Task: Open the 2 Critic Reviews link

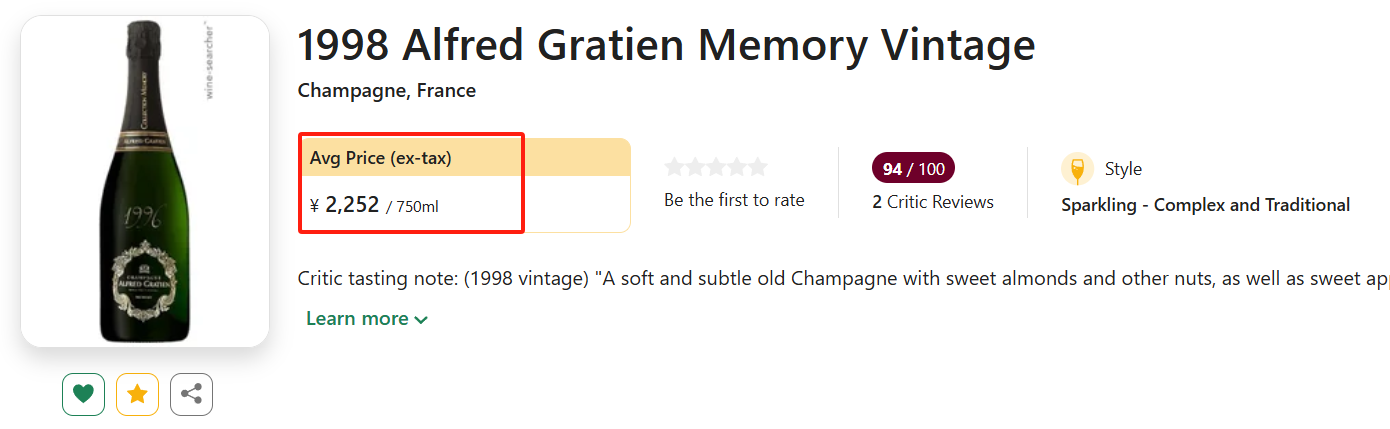Action: pyautogui.click(x=933, y=202)
